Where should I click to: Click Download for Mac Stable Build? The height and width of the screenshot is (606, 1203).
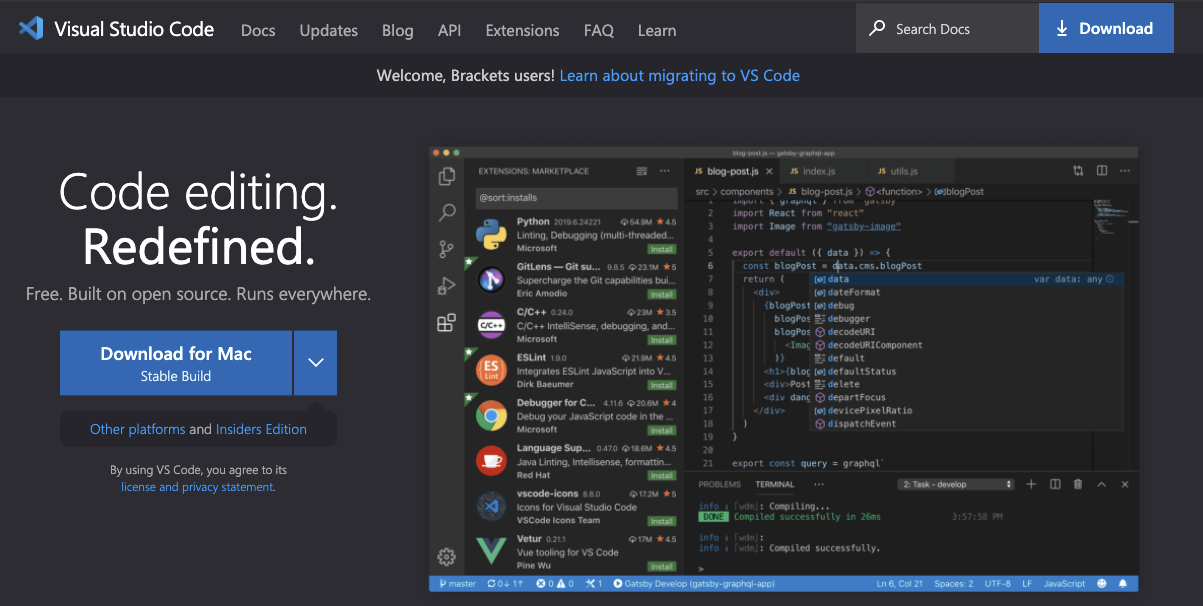(x=176, y=363)
